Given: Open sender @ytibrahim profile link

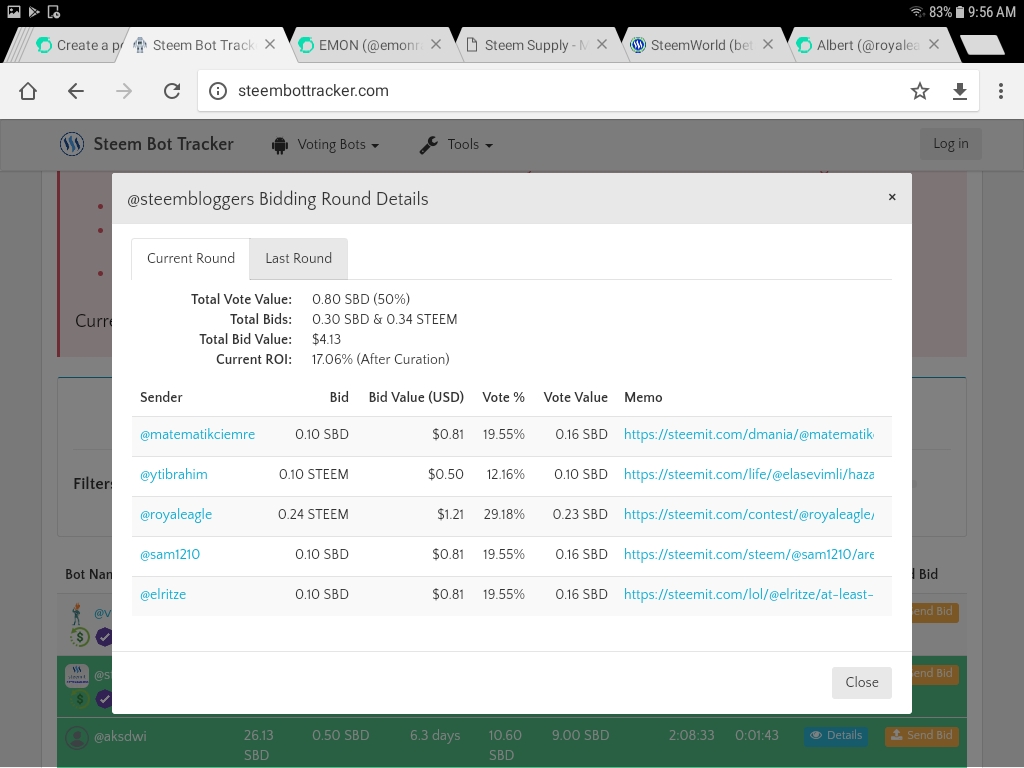Looking at the screenshot, I should tap(174, 475).
